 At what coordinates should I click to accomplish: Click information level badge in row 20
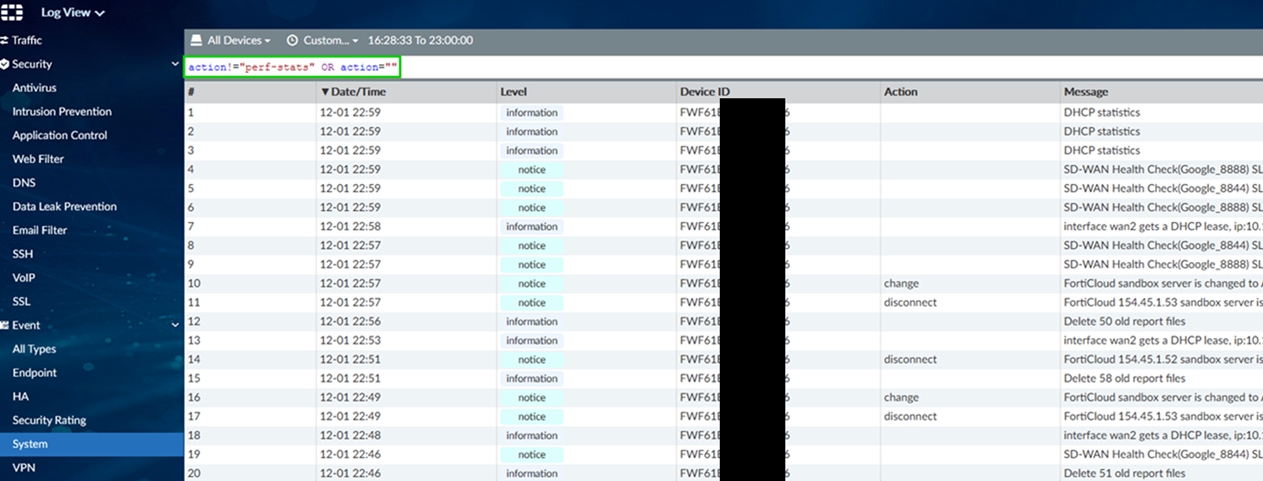point(532,474)
